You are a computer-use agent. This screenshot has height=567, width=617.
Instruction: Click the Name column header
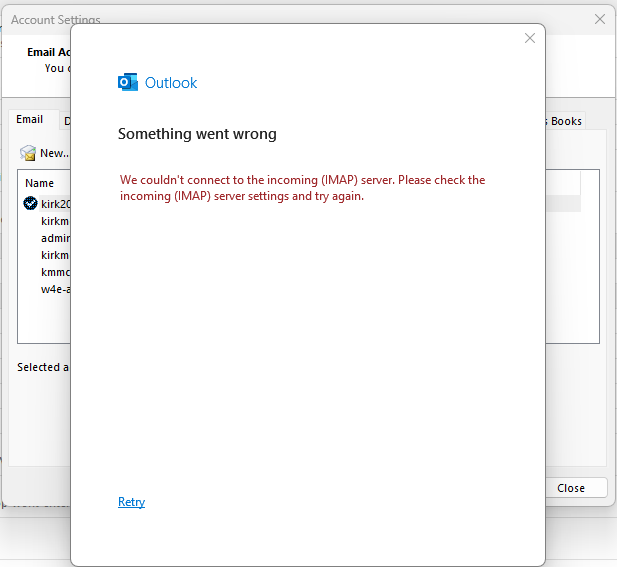(x=39, y=183)
